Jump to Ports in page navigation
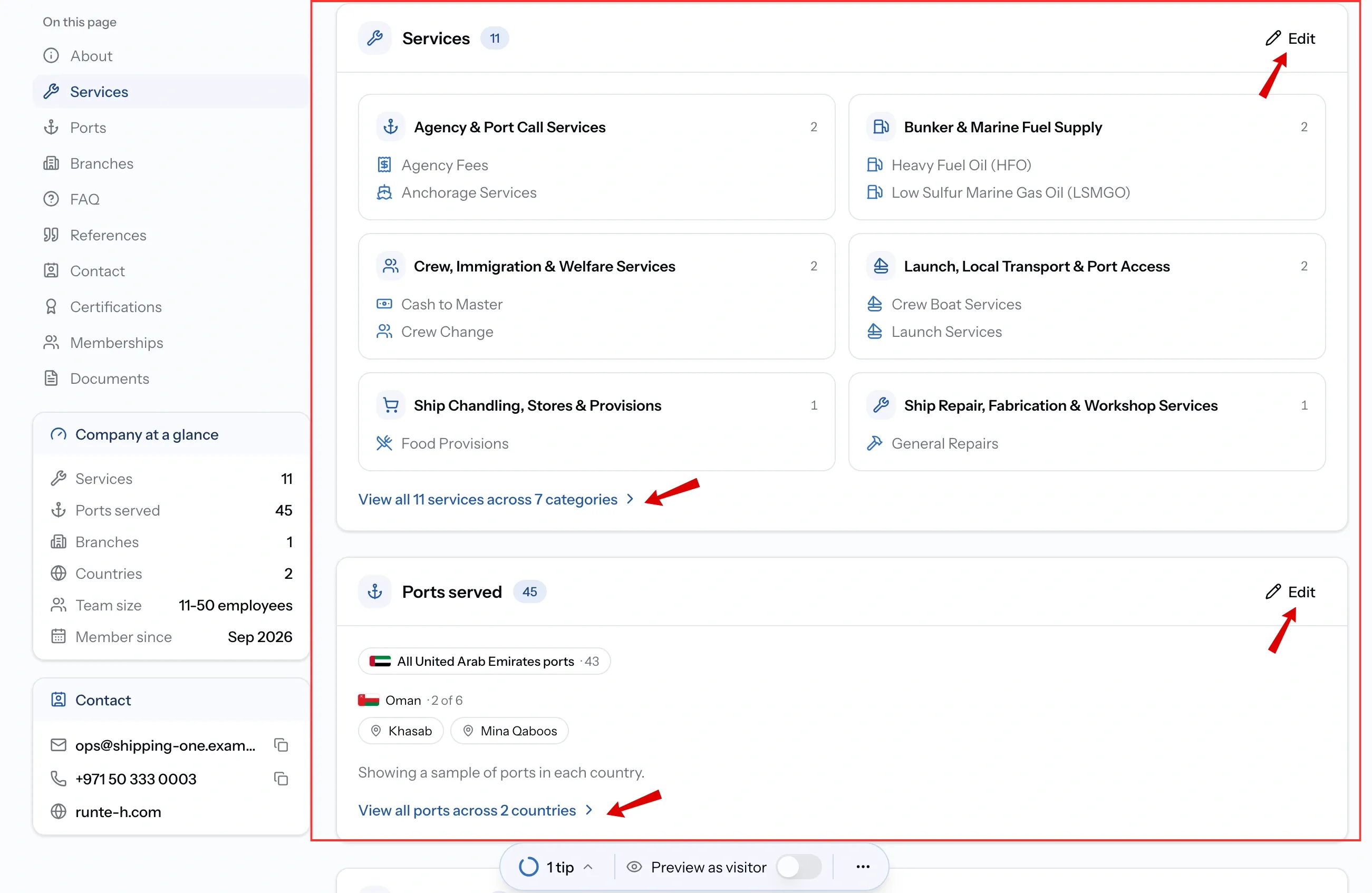 170,128
